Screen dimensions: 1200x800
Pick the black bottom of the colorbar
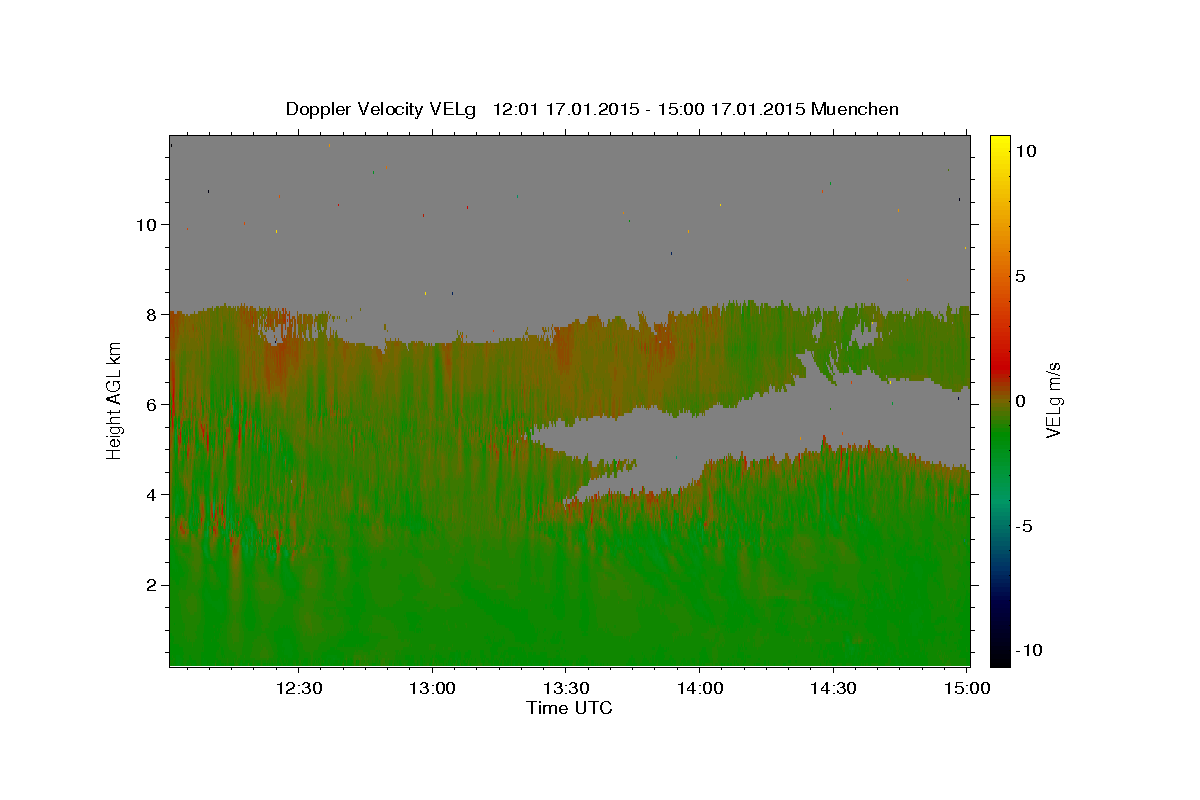[1000, 655]
